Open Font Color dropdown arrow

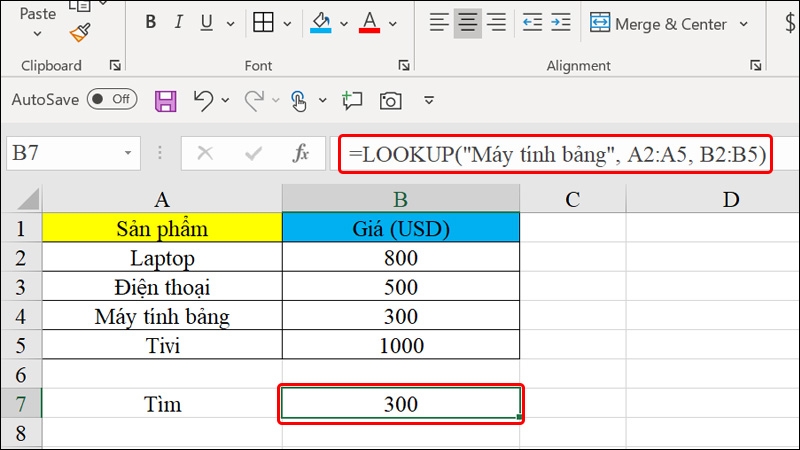coord(392,23)
